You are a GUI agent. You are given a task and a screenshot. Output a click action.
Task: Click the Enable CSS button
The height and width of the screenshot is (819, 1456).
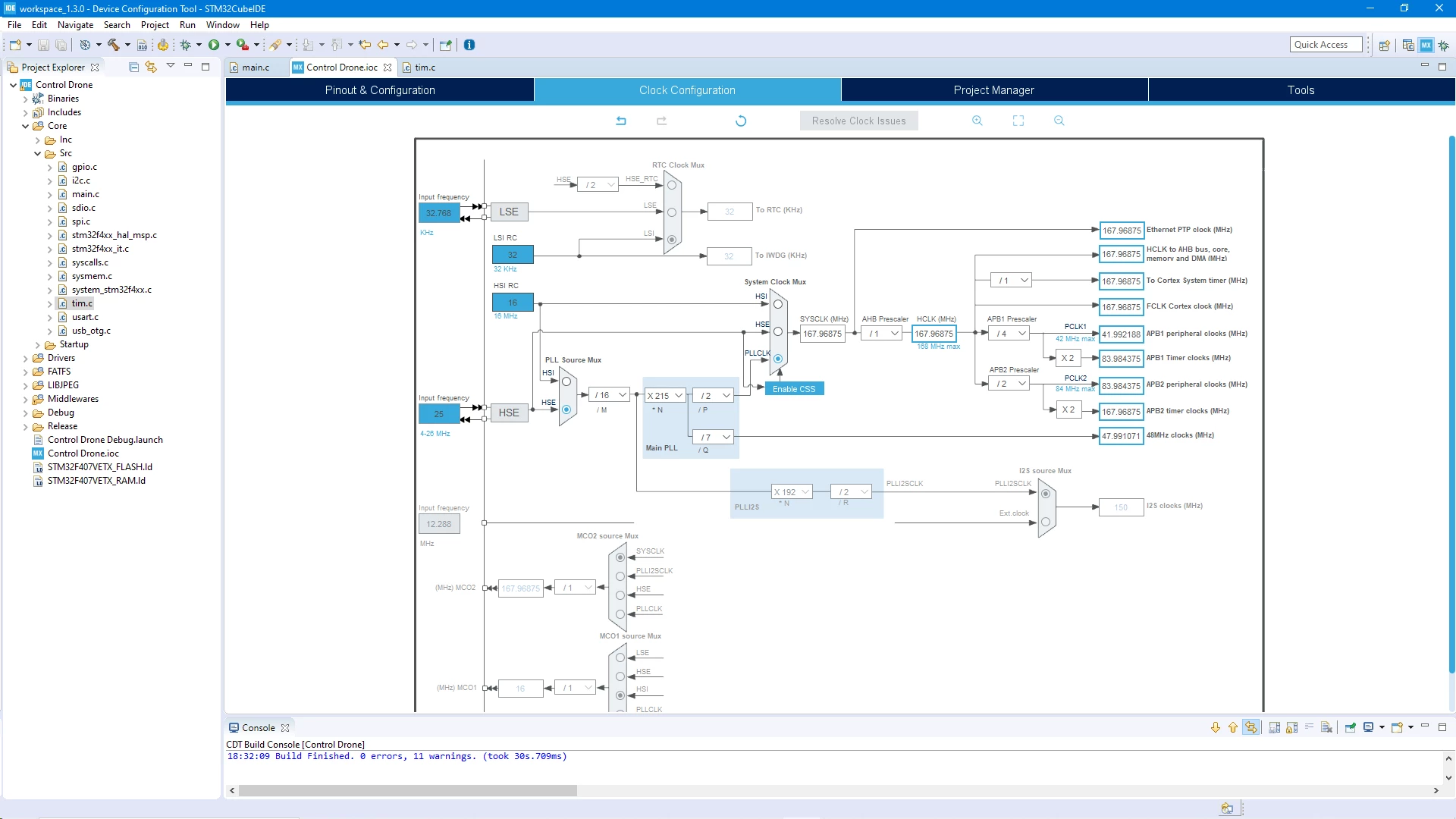coord(794,389)
